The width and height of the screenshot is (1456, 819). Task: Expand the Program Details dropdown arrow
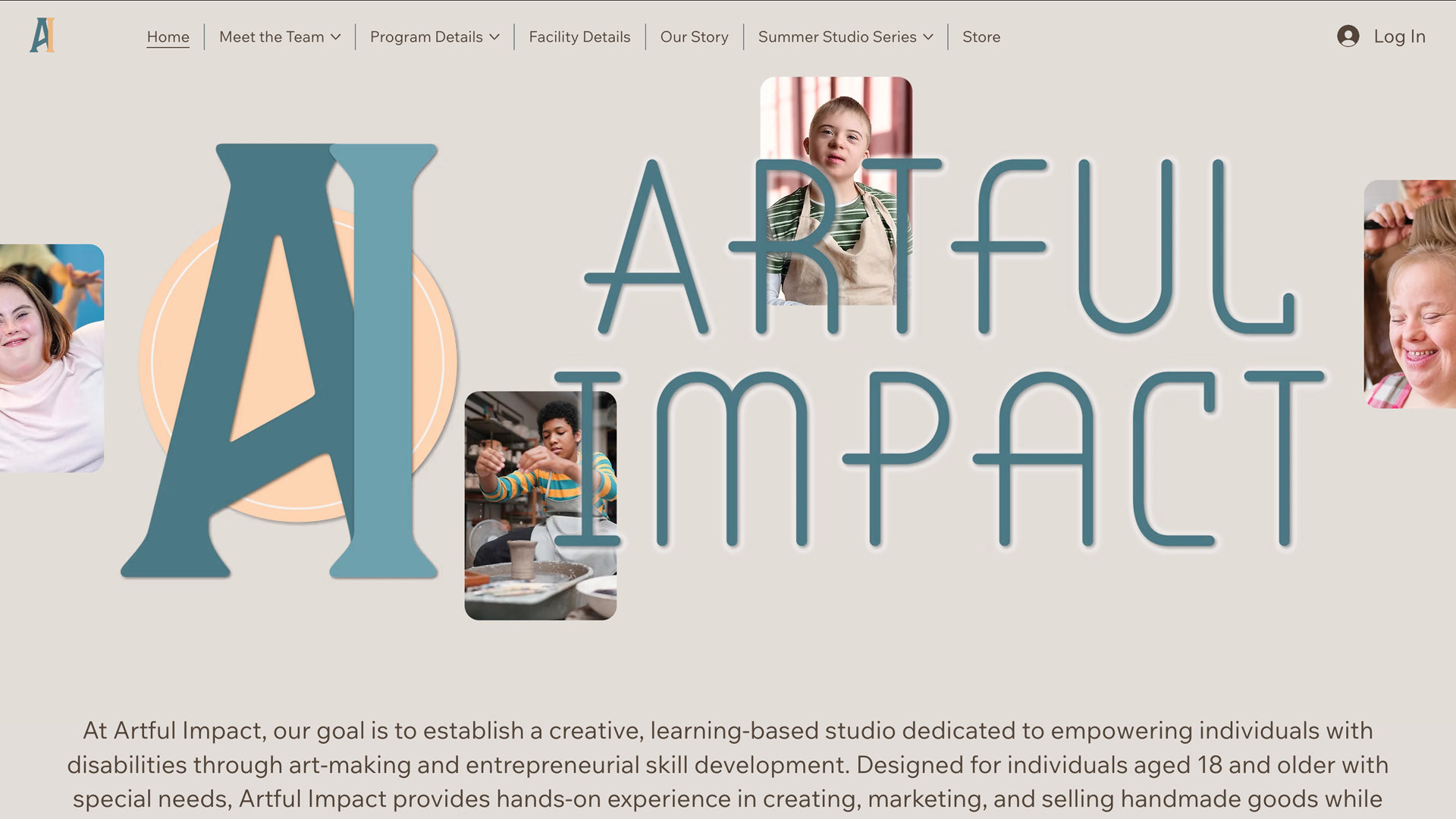494,37
